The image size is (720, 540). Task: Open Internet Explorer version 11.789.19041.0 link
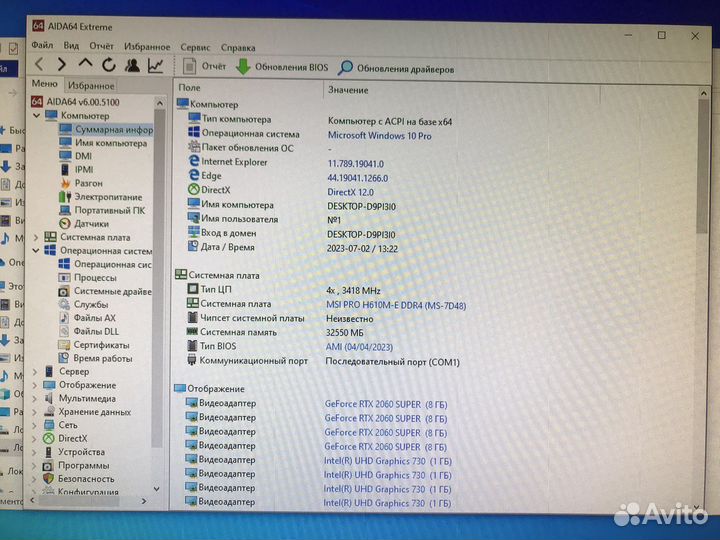point(355,164)
